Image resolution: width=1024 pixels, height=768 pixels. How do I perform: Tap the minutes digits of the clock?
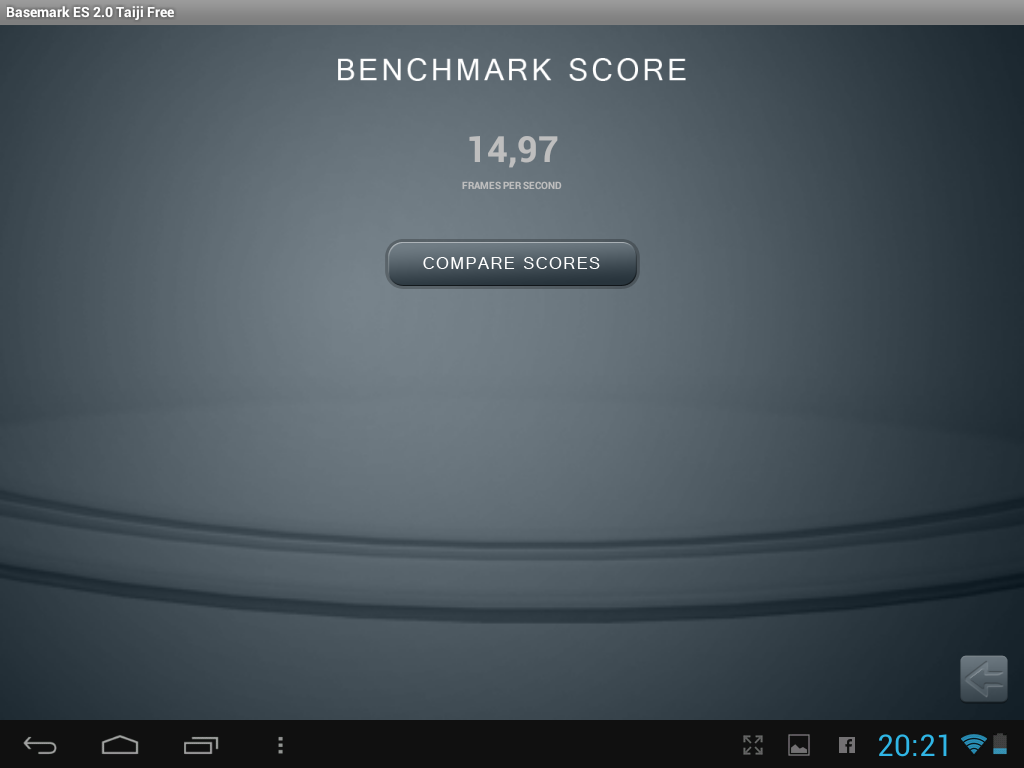[935, 745]
